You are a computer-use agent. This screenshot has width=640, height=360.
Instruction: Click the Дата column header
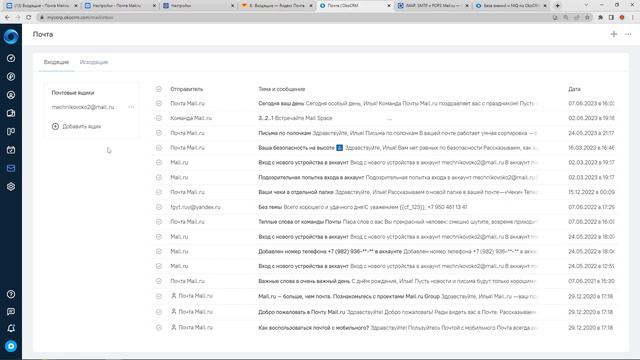(x=574, y=89)
